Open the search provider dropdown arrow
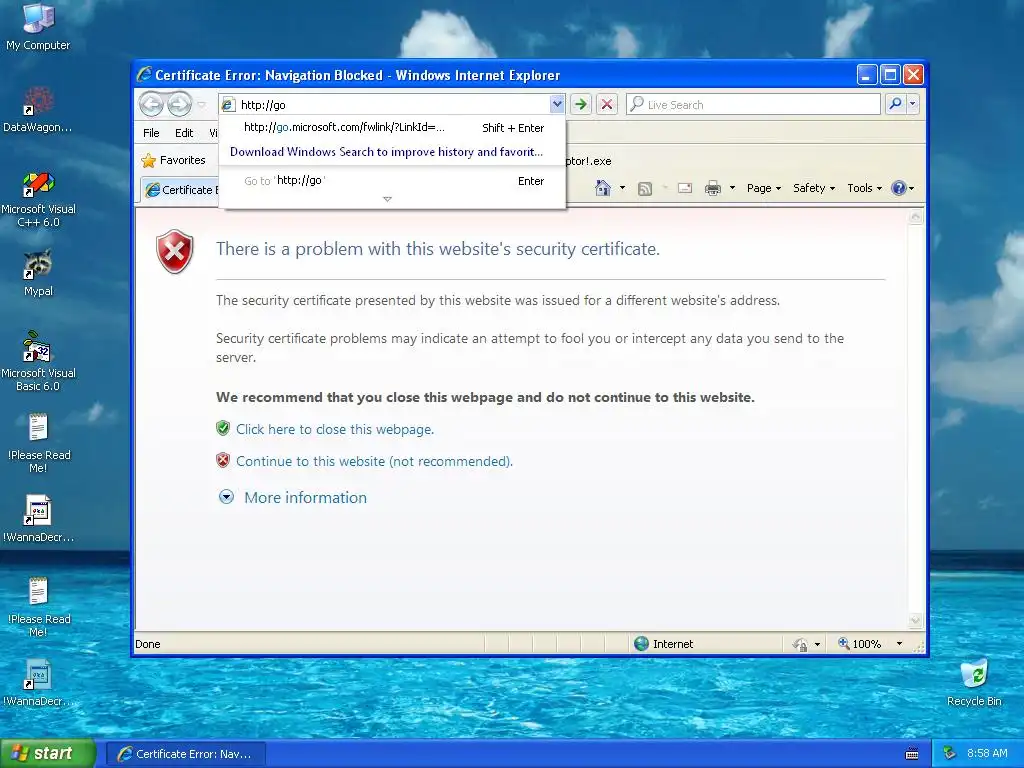This screenshot has width=1024, height=768. pyautogui.click(x=912, y=104)
